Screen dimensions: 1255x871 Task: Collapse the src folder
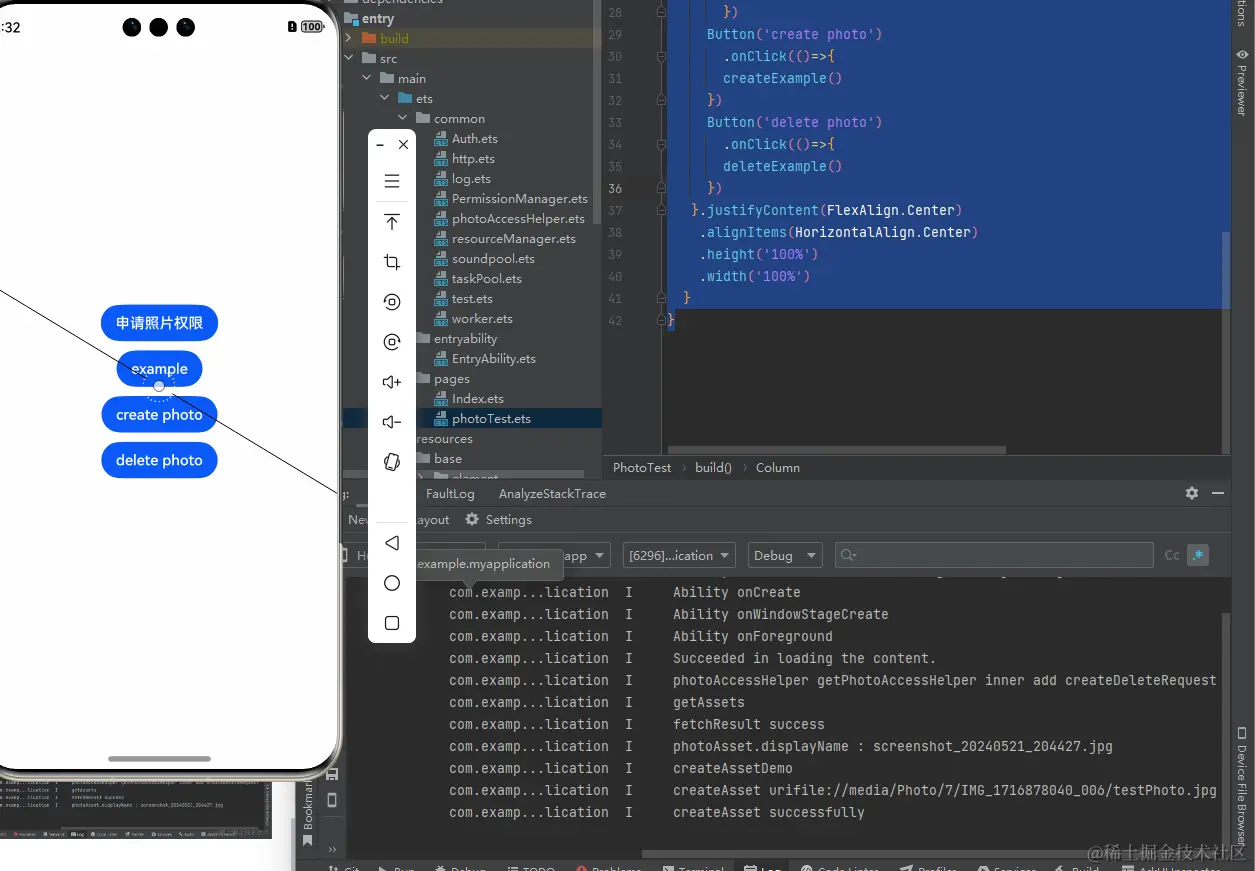[x=349, y=58]
